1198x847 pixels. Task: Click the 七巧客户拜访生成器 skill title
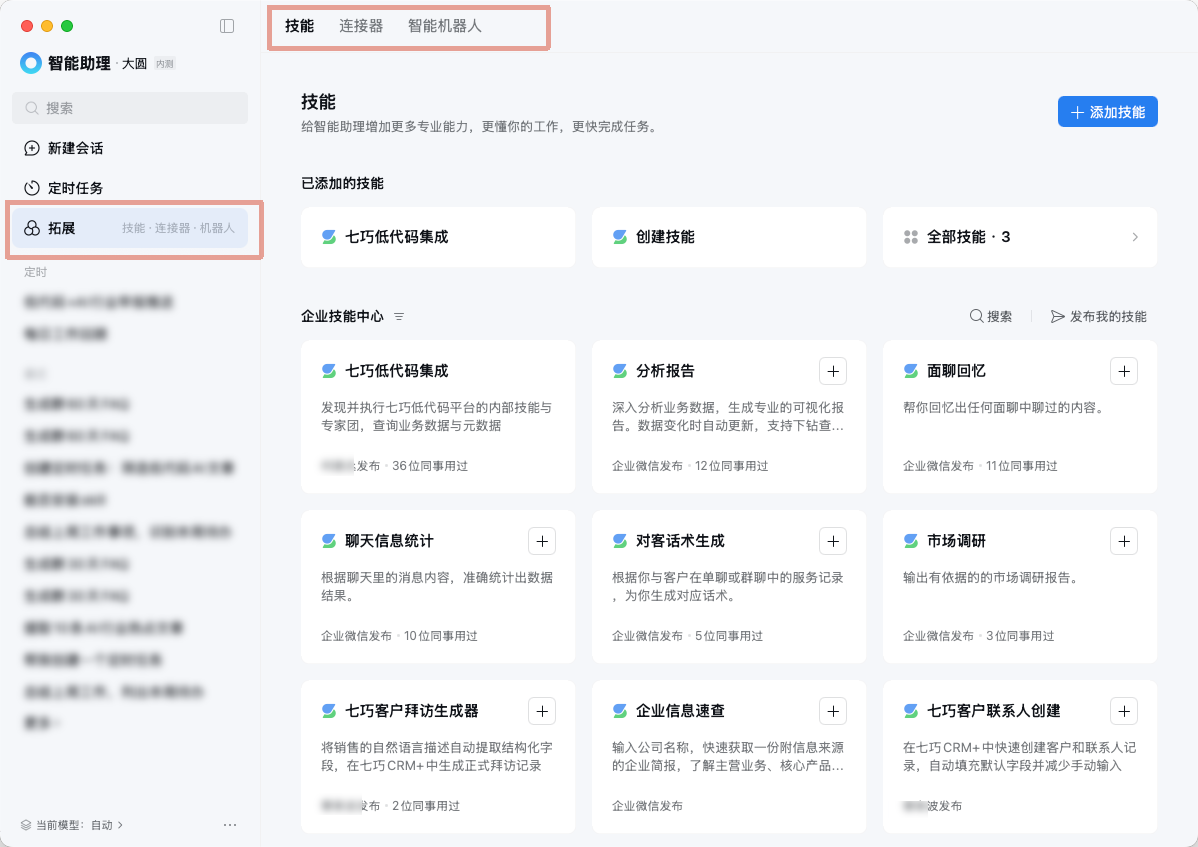[x=412, y=712]
